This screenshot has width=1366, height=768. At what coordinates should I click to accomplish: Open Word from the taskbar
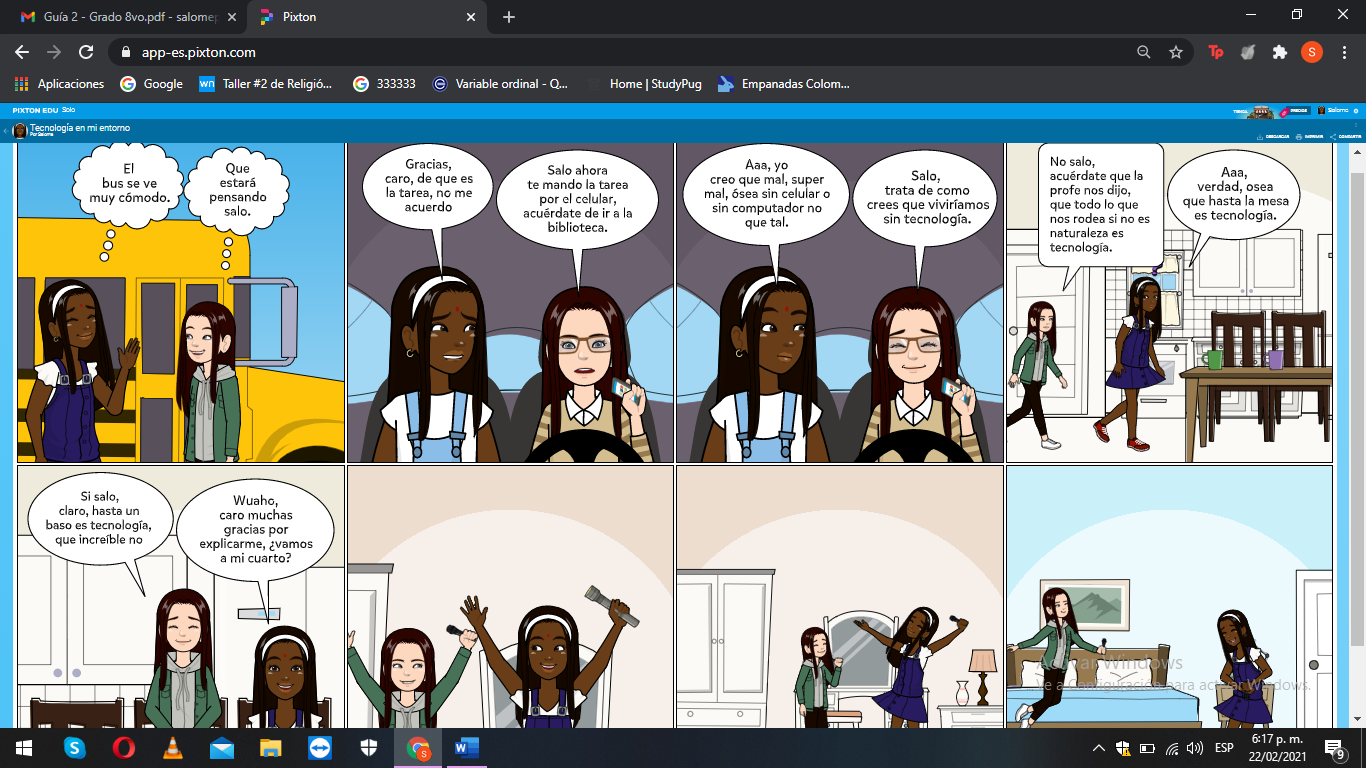466,748
